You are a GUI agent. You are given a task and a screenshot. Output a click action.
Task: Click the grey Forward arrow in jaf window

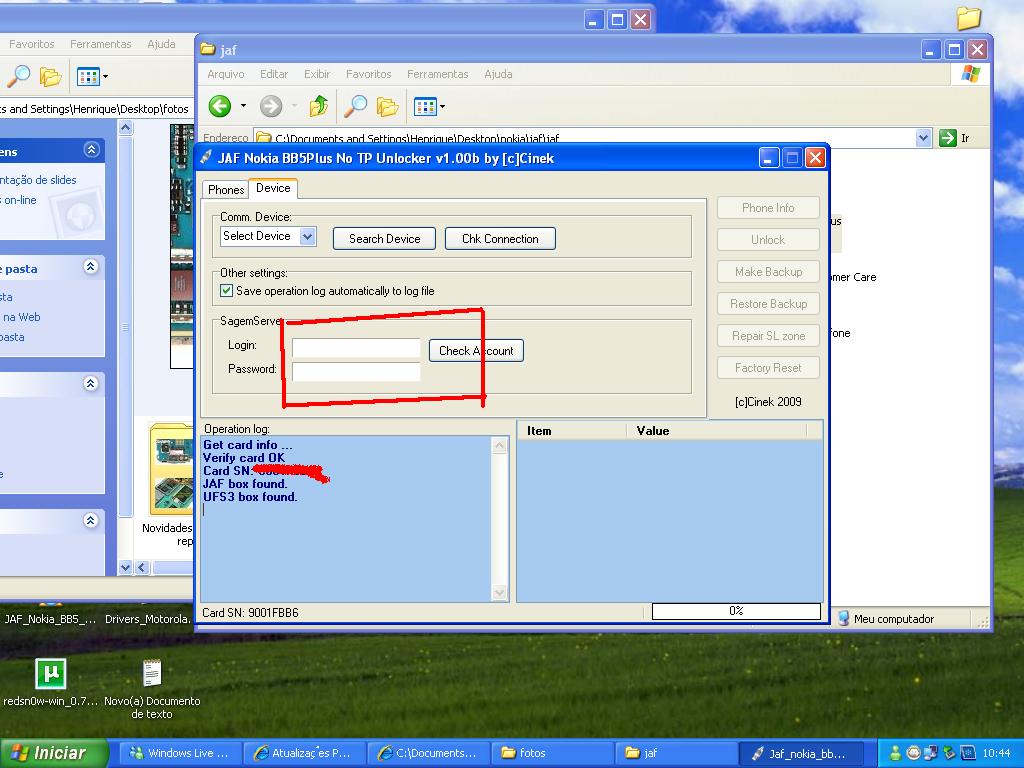(x=271, y=106)
